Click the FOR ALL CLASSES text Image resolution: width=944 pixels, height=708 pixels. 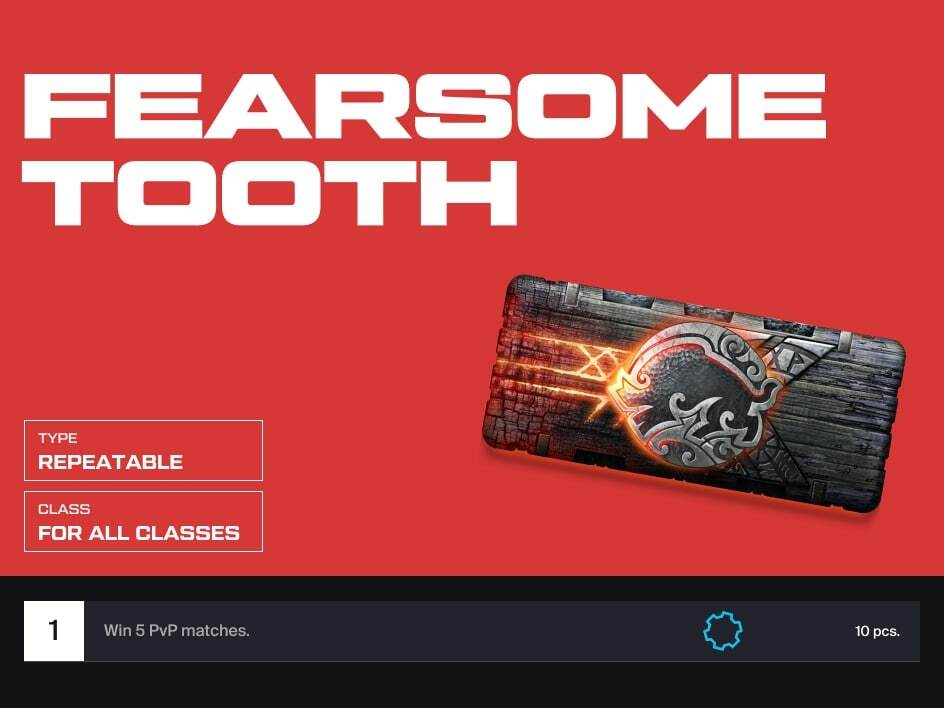click(x=138, y=533)
